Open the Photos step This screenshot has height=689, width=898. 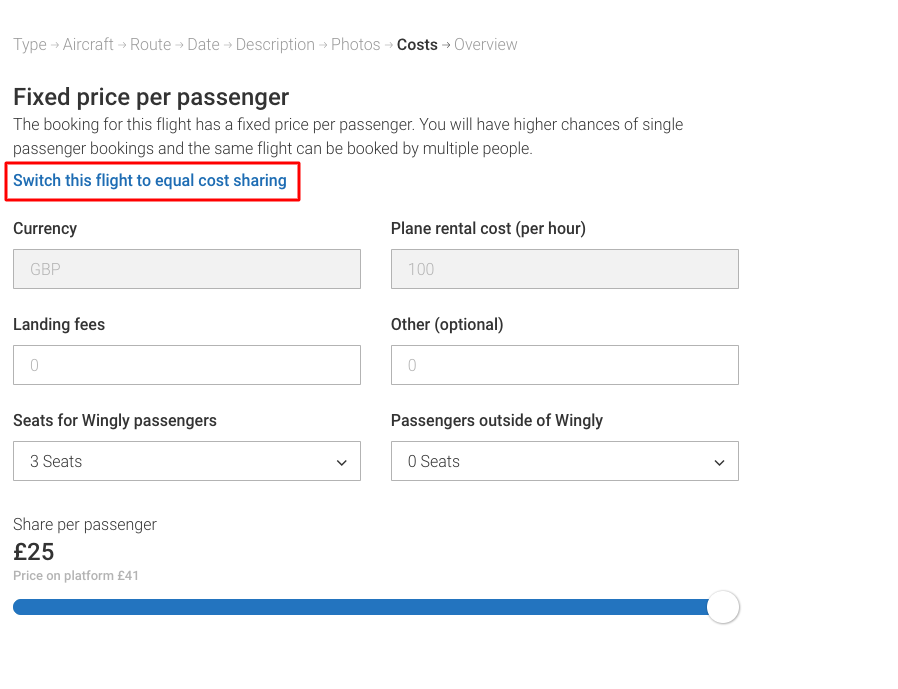(356, 45)
